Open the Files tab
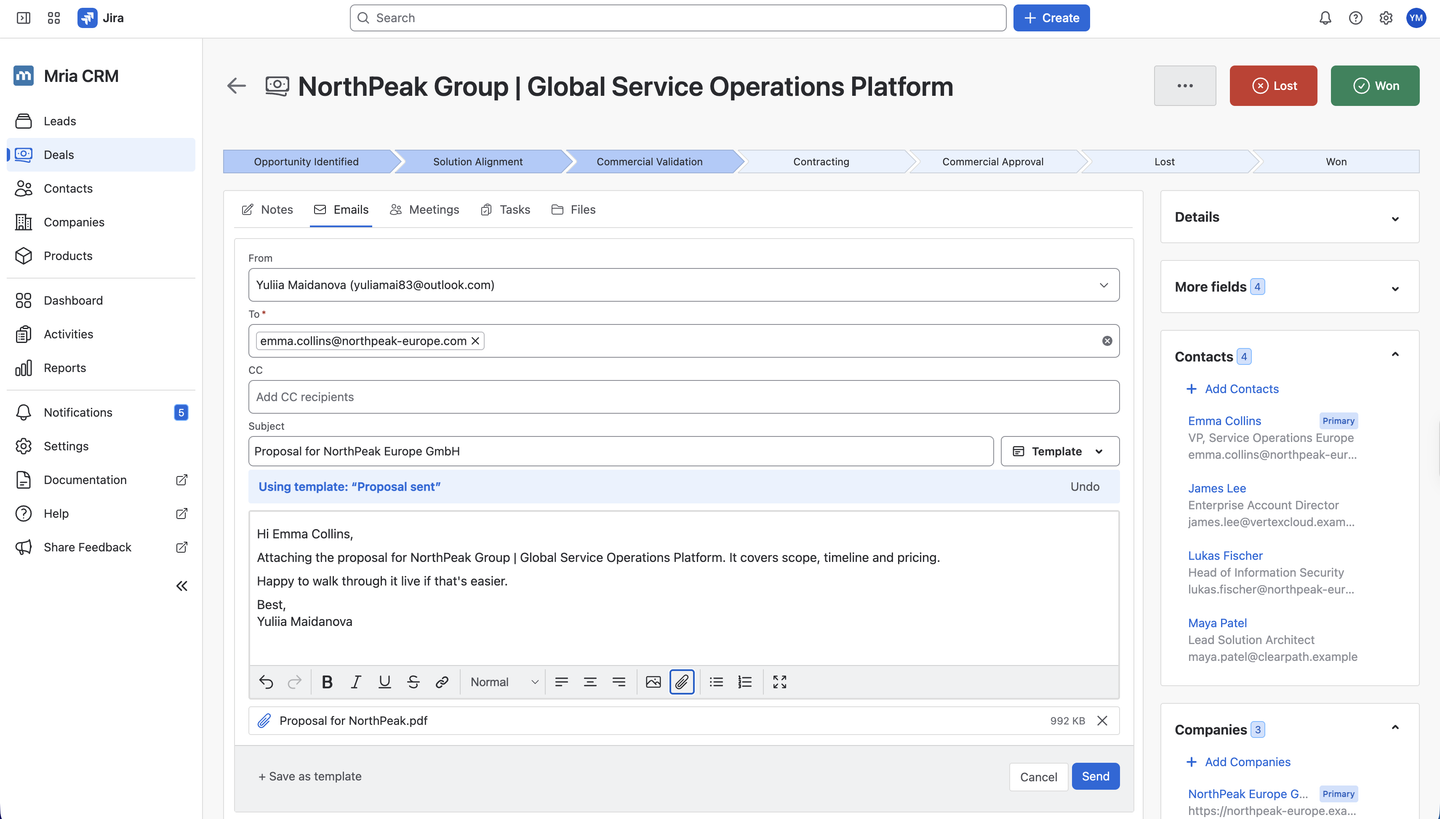This screenshot has height=819, width=1440. point(573,210)
